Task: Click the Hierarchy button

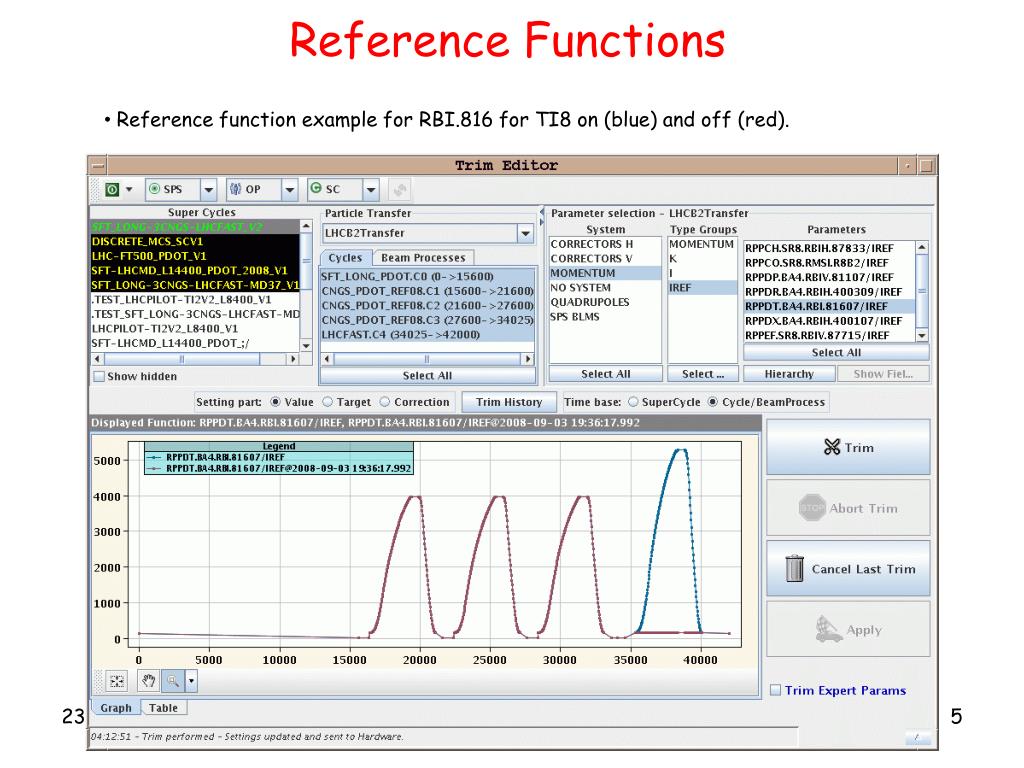Action: coord(789,374)
